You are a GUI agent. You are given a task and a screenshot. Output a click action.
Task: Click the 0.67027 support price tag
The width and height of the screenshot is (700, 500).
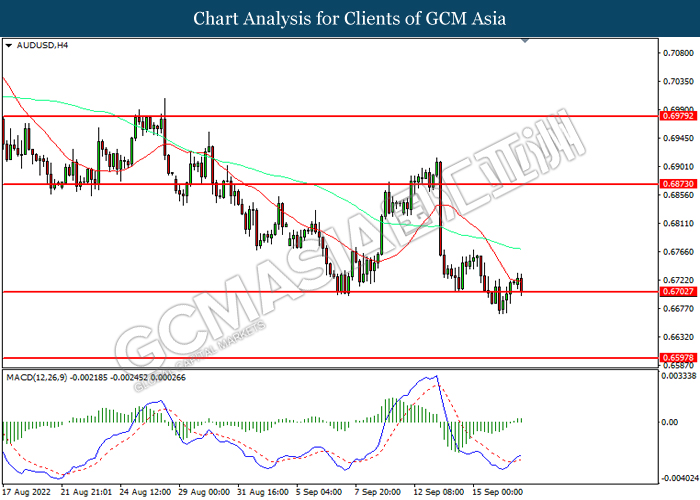click(x=679, y=292)
